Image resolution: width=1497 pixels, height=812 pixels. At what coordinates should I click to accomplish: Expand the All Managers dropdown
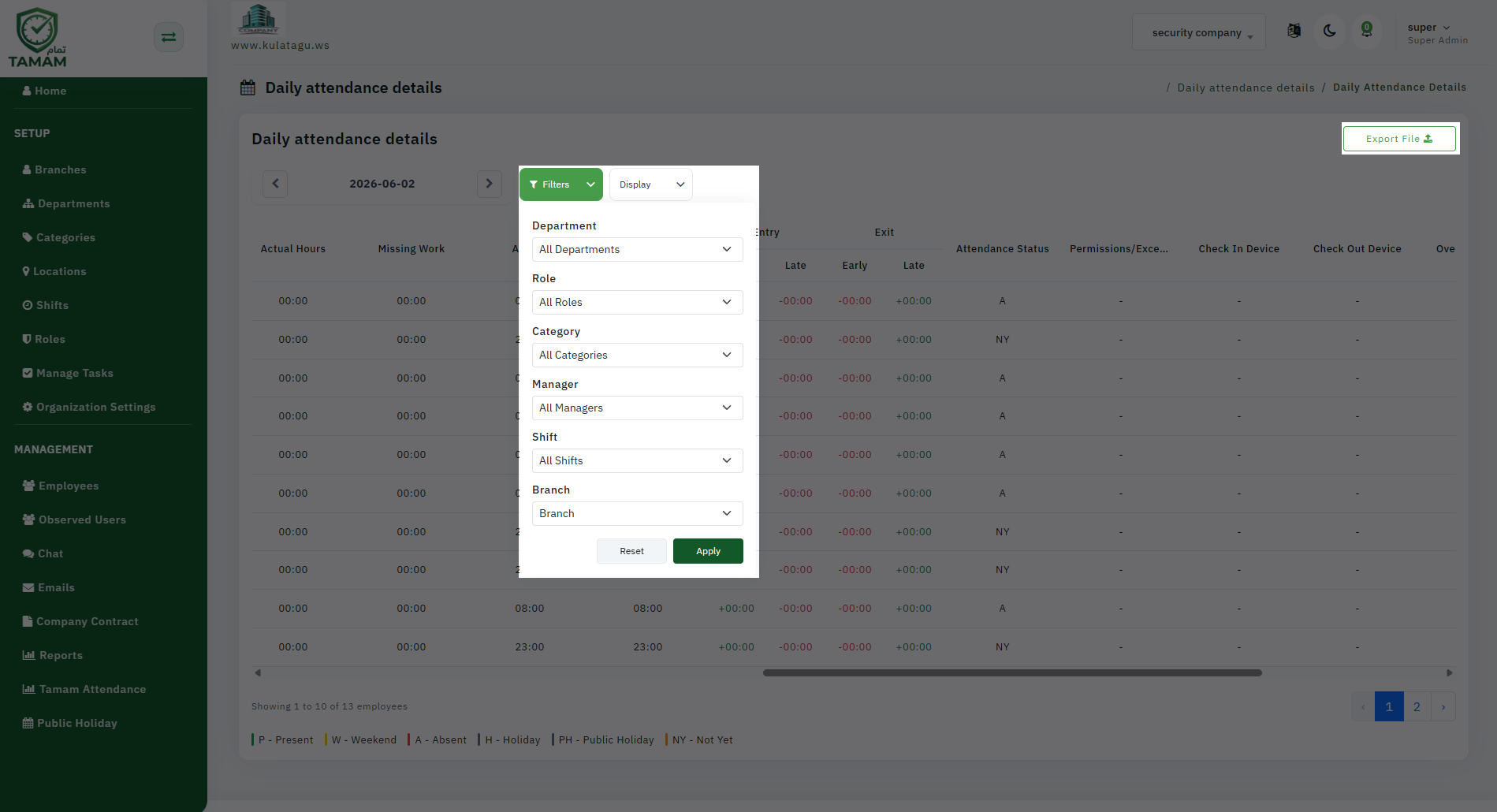638,408
